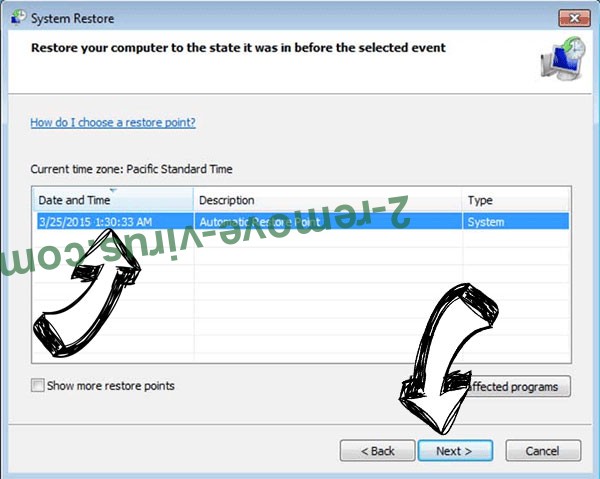Click the affected programs scan button
The width and height of the screenshot is (600, 479).
[x=517, y=386]
